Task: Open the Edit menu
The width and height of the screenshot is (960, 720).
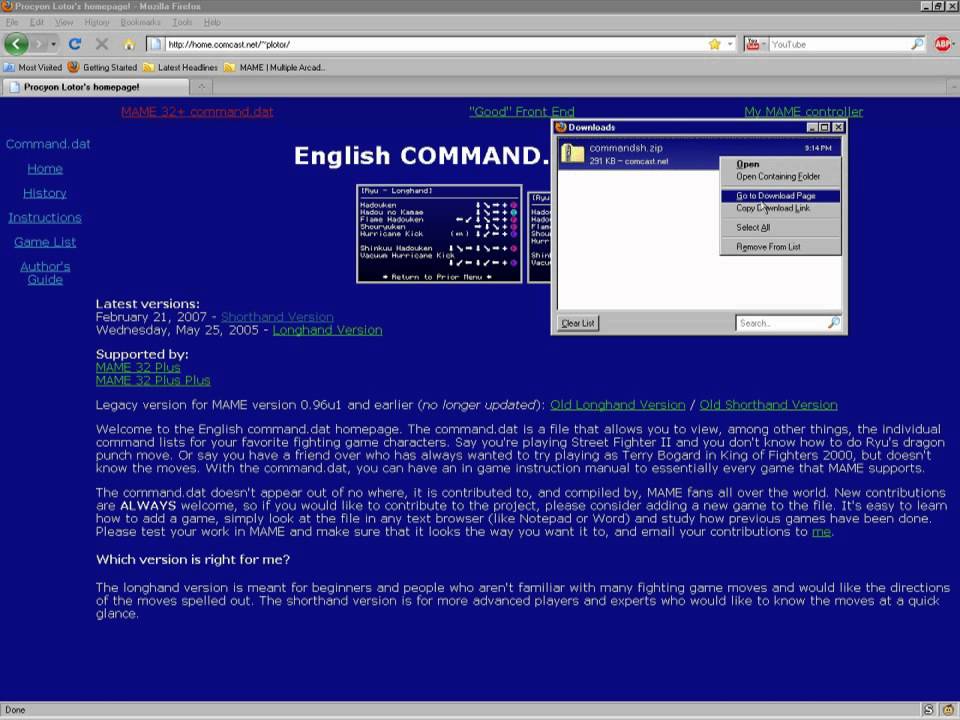Action: tap(37, 22)
